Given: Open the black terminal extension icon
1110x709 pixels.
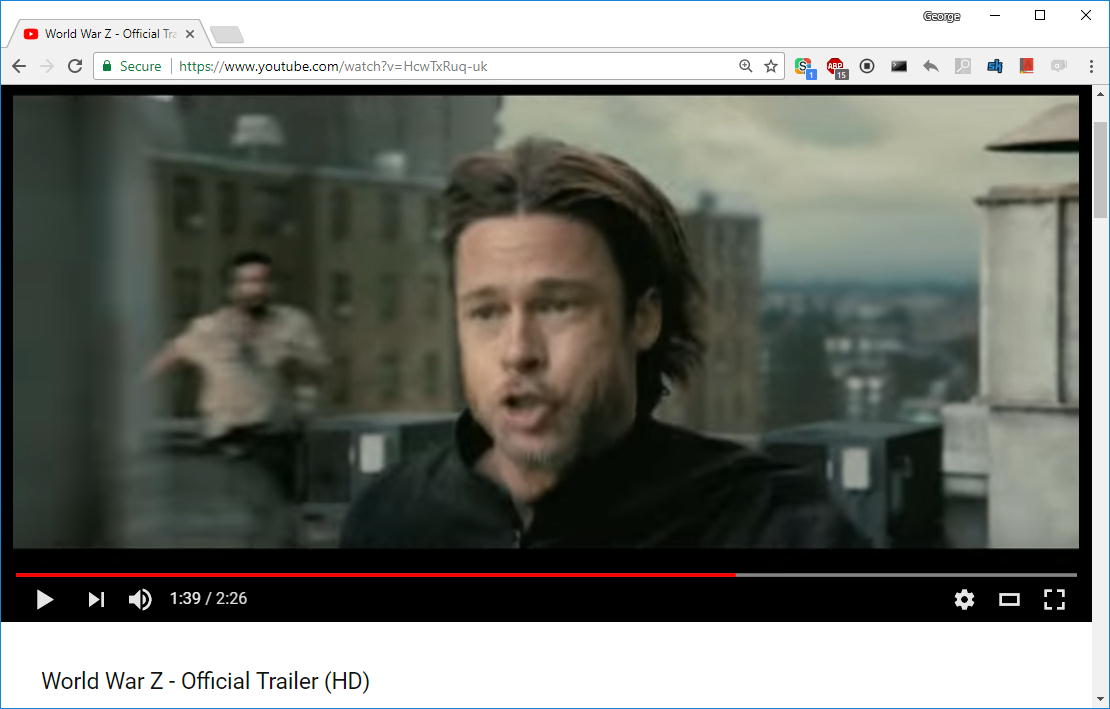Looking at the screenshot, I should point(899,66).
